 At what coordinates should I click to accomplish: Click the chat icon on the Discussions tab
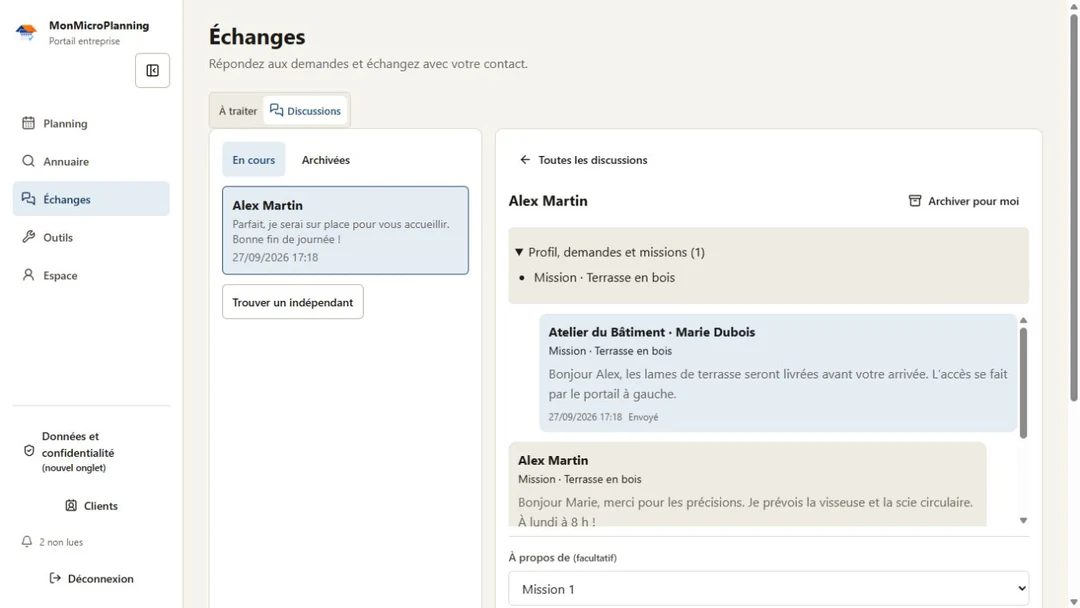[276, 110]
